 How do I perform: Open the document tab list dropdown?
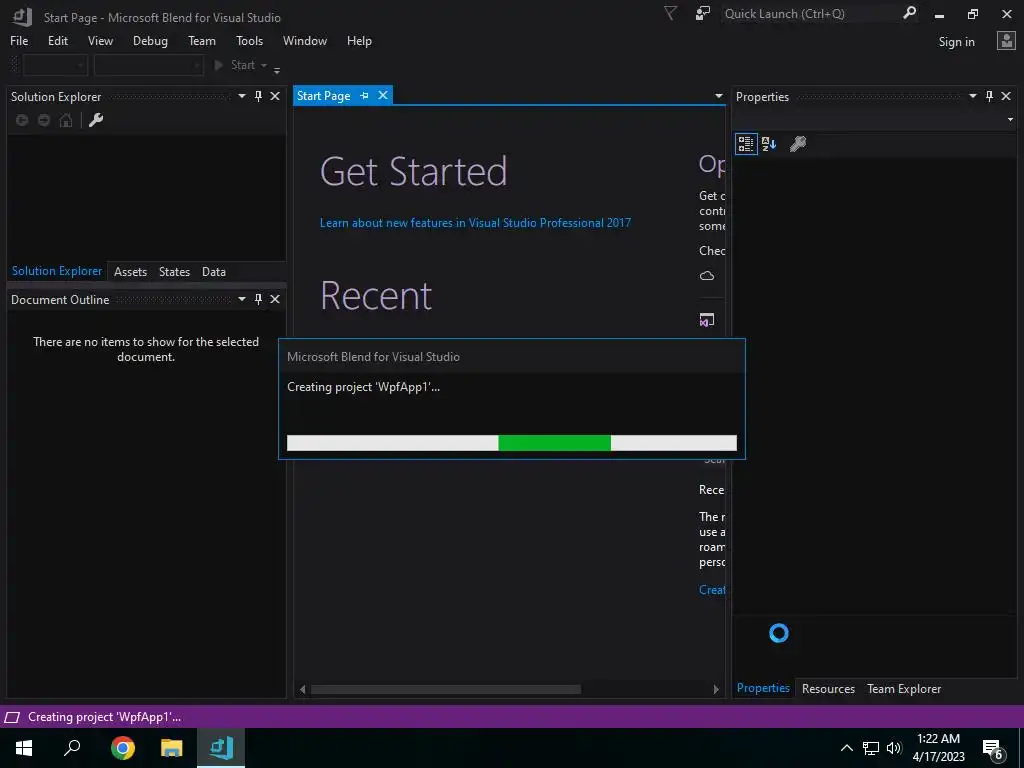point(718,96)
